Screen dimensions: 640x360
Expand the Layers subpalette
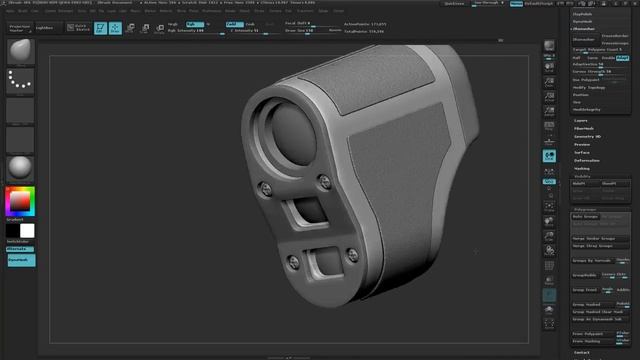coord(581,121)
